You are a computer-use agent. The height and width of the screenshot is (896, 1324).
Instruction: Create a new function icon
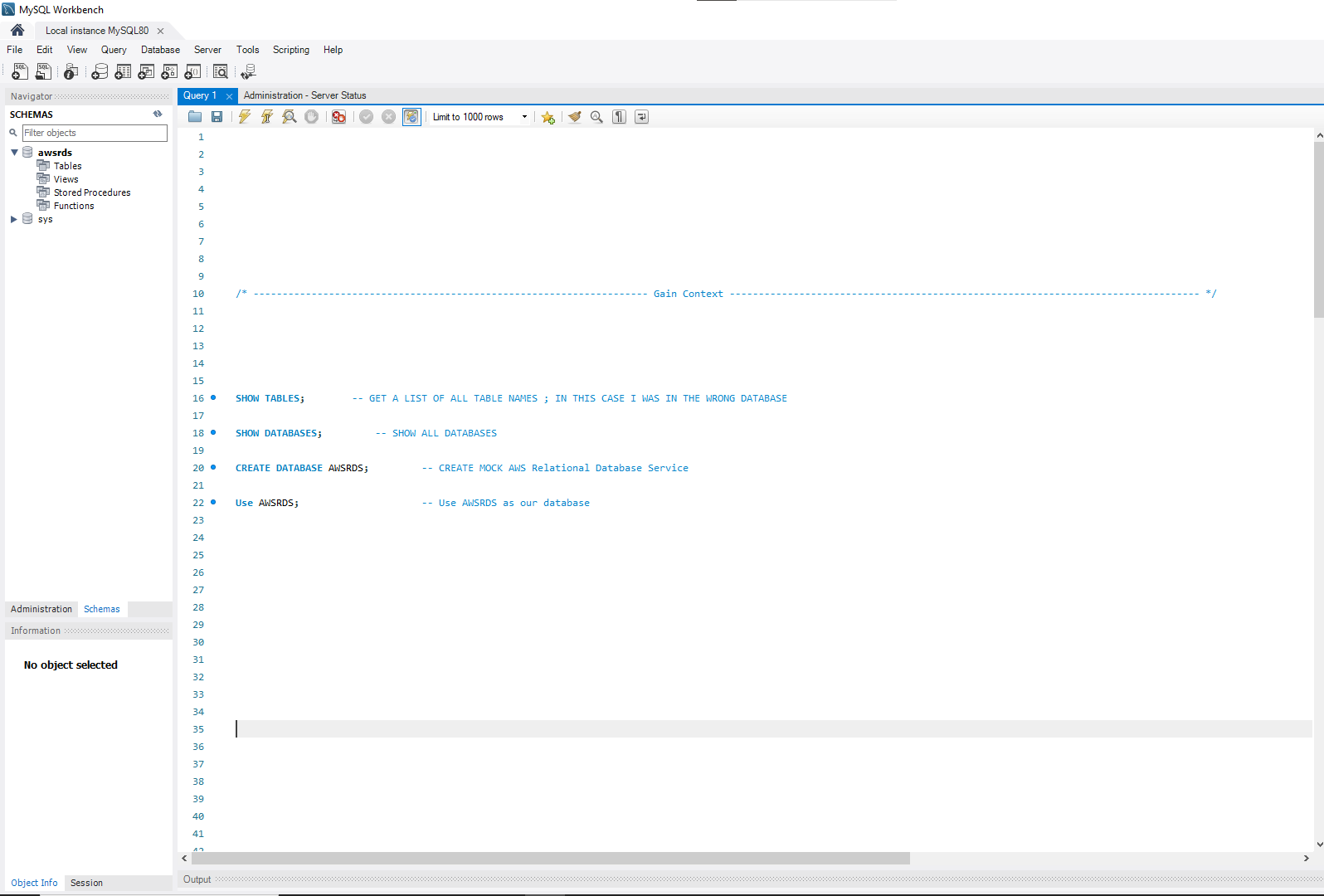pyautogui.click(x=192, y=72)
